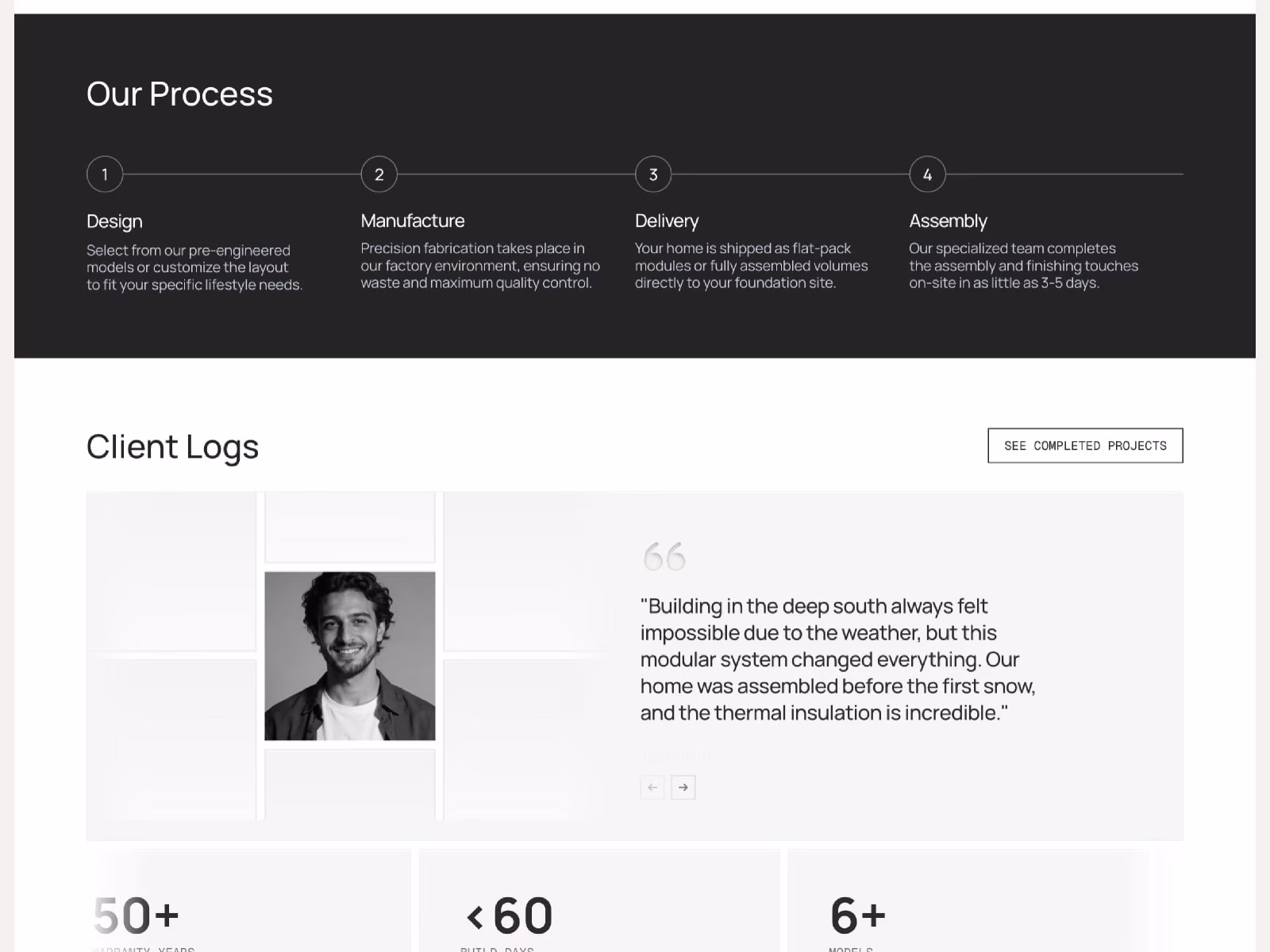Select the Assembly step title
The image size is (1270, 952).
coord(948,221)
